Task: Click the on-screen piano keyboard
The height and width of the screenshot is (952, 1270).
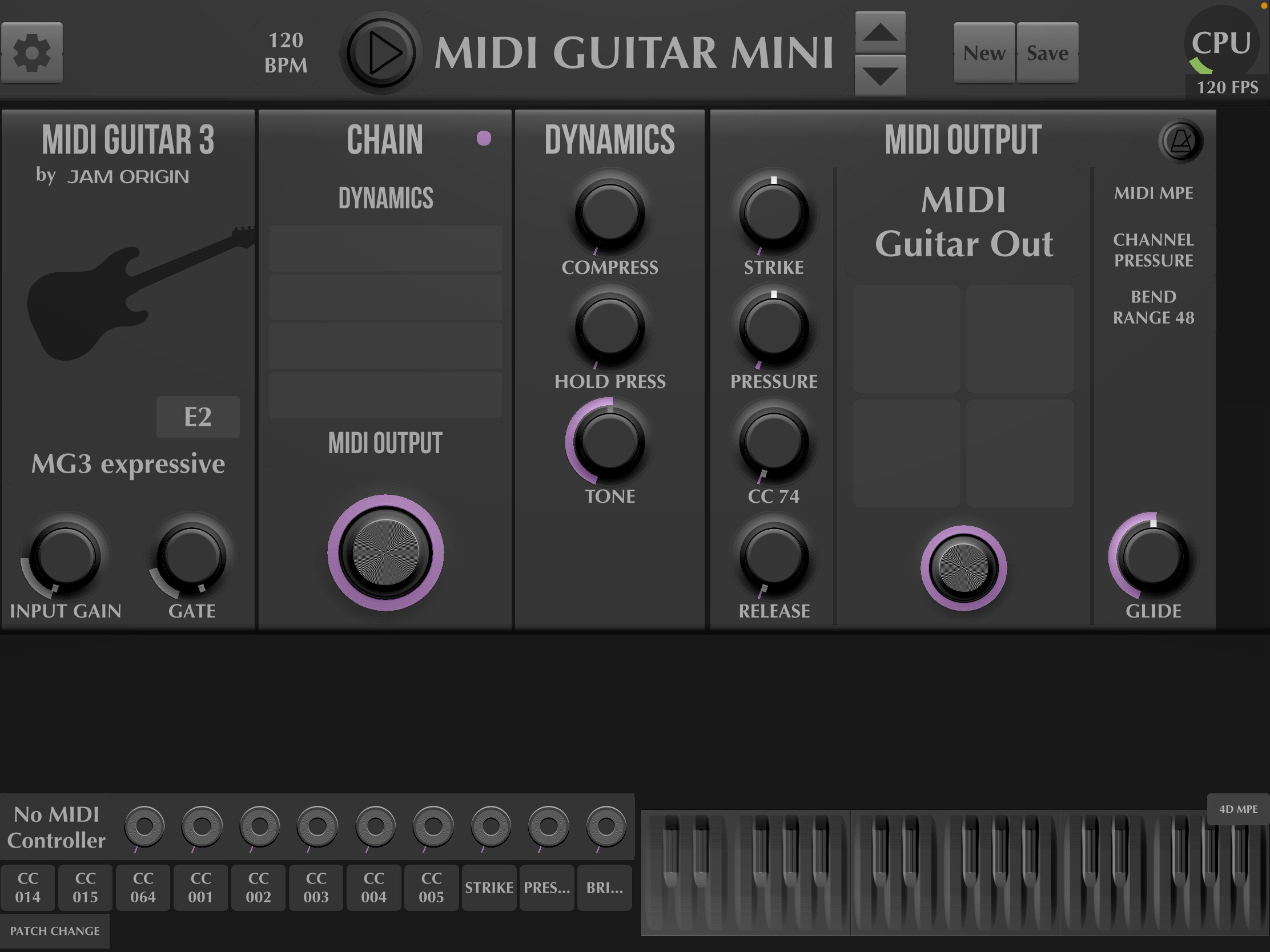Action: [x=955, y=873]
